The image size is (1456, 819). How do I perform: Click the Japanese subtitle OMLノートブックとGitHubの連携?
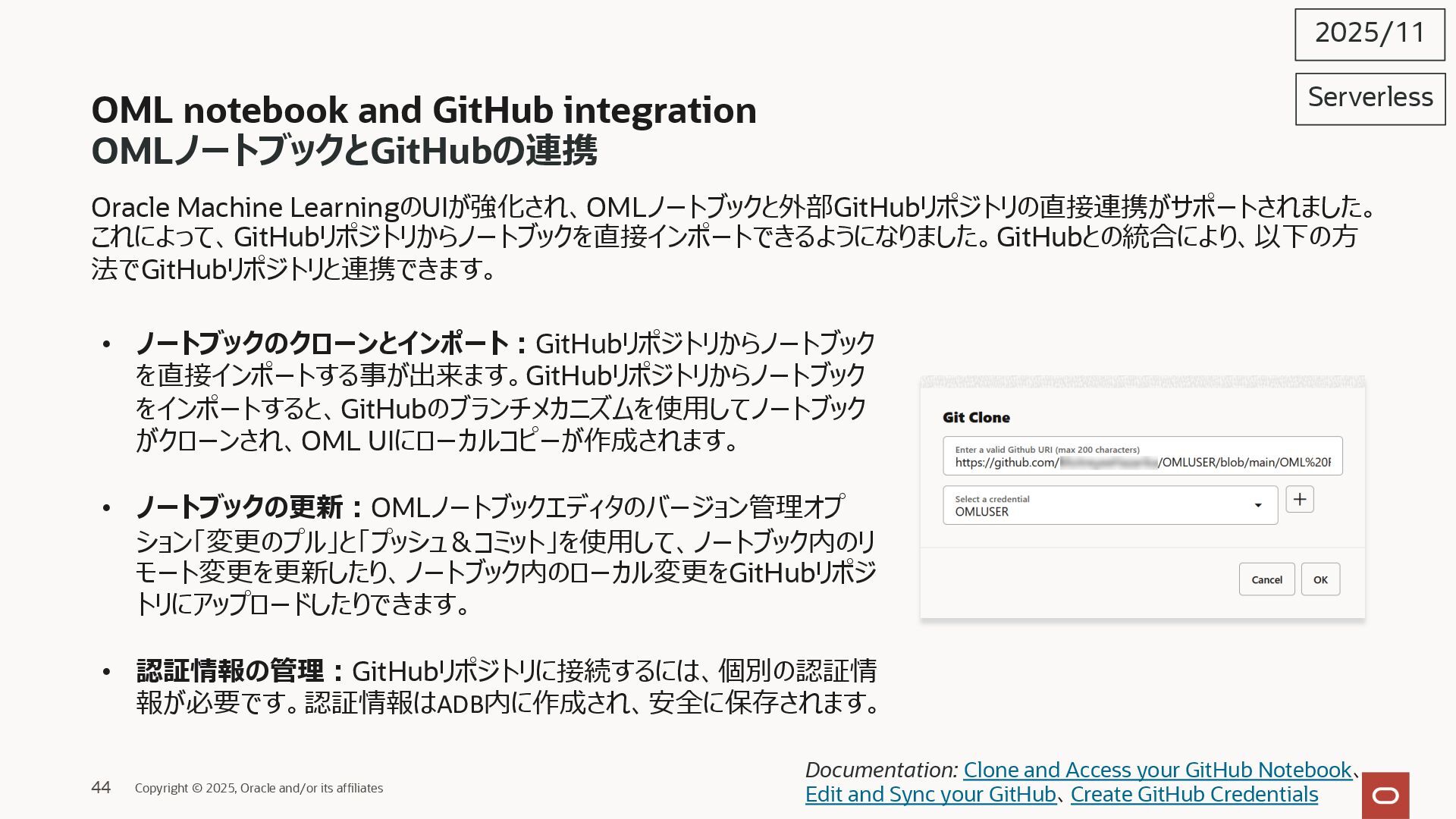pos(344,150)
